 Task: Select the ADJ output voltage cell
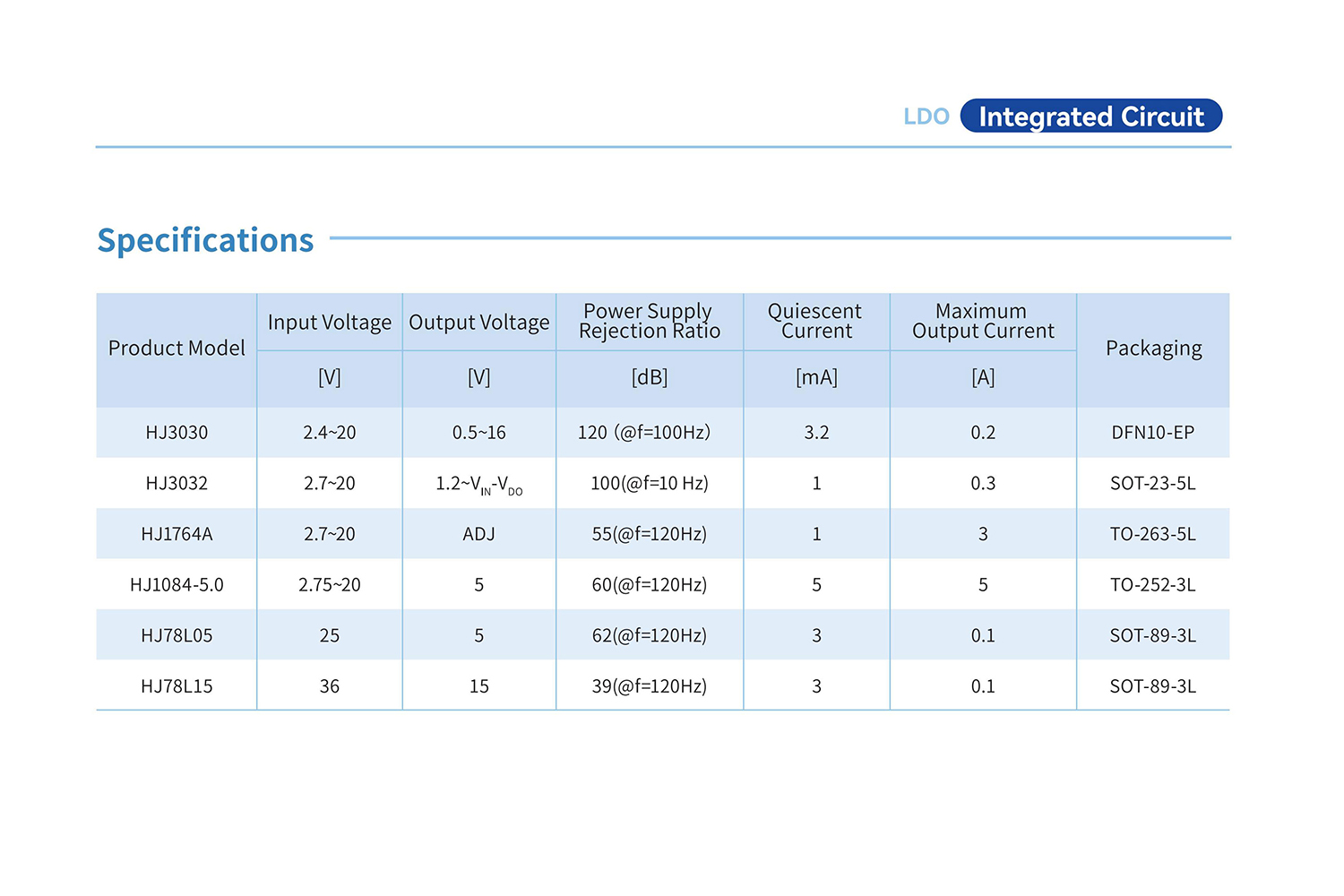coord(478,534)
